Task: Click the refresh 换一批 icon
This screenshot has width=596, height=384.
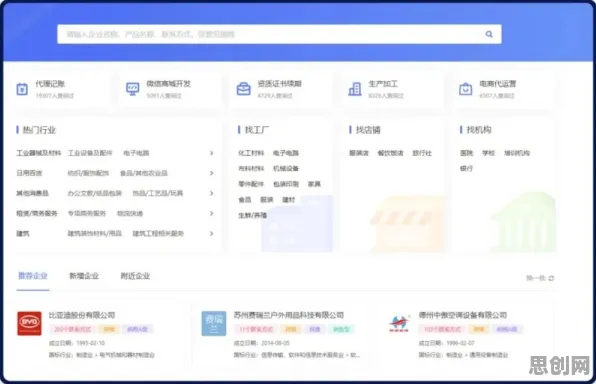Action: (x=551, y=278)
